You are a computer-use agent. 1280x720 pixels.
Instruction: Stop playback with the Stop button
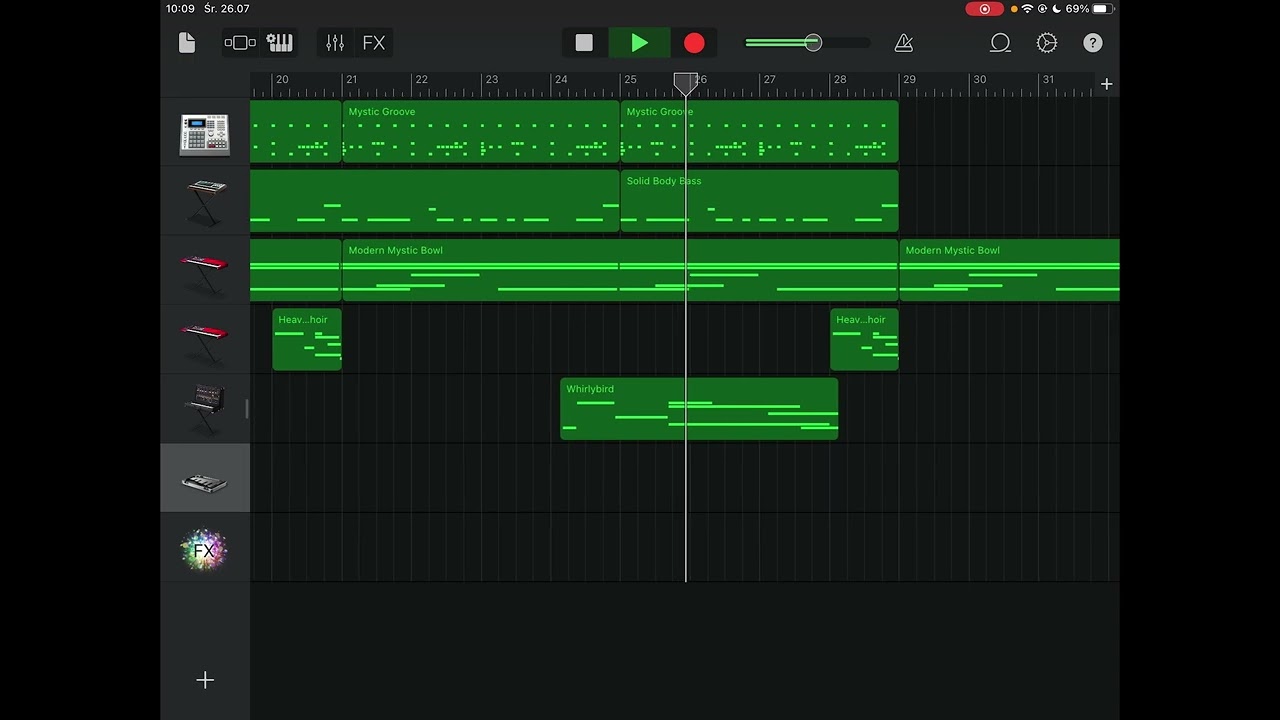click(584, 43)
